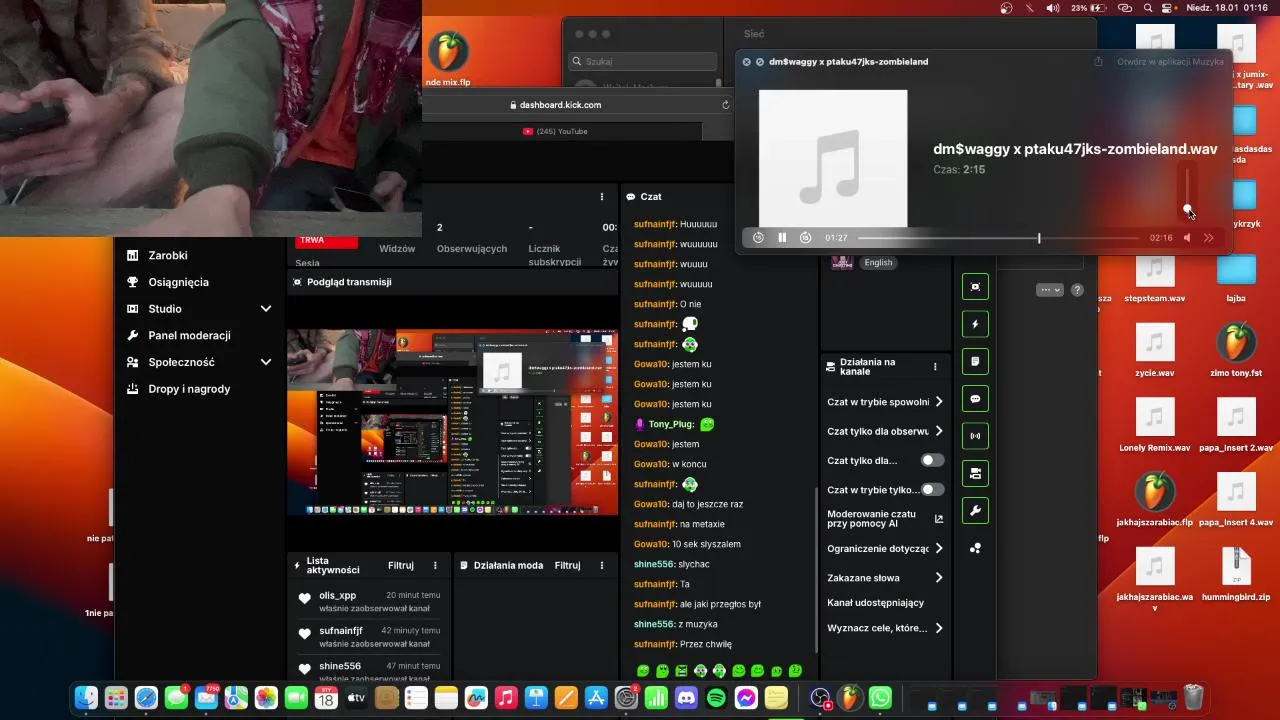
Task: Click the English language tag
Action: (878, 263)
